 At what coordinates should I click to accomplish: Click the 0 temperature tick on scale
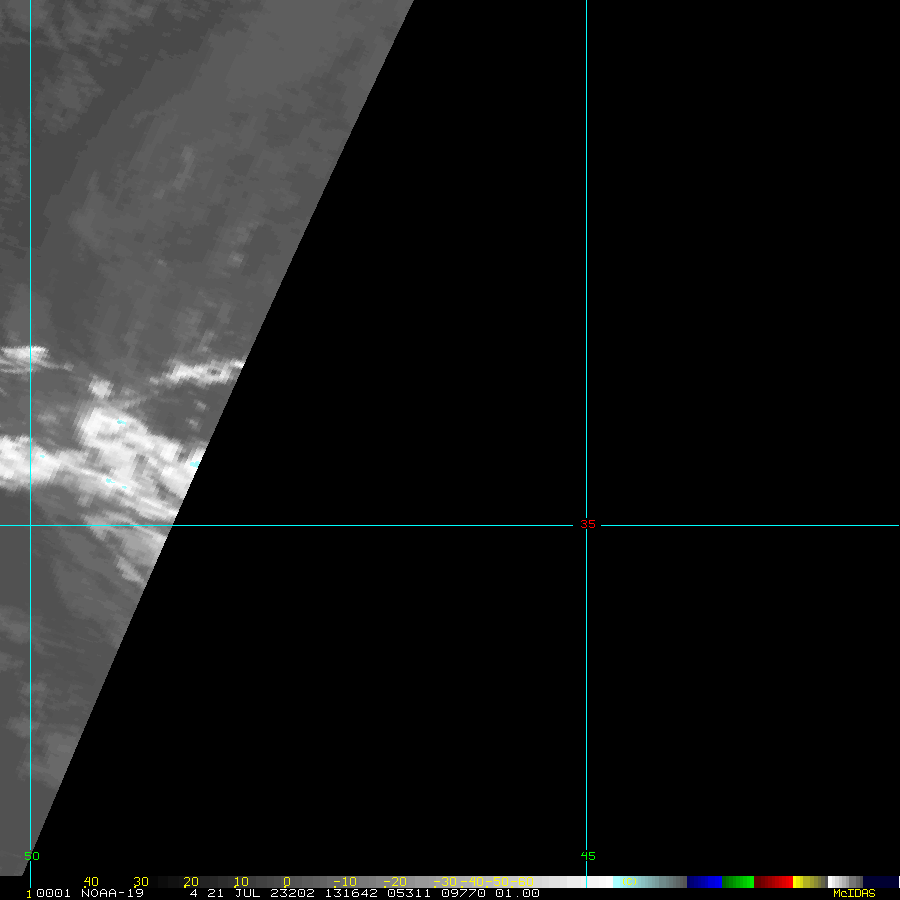(287, 882)
